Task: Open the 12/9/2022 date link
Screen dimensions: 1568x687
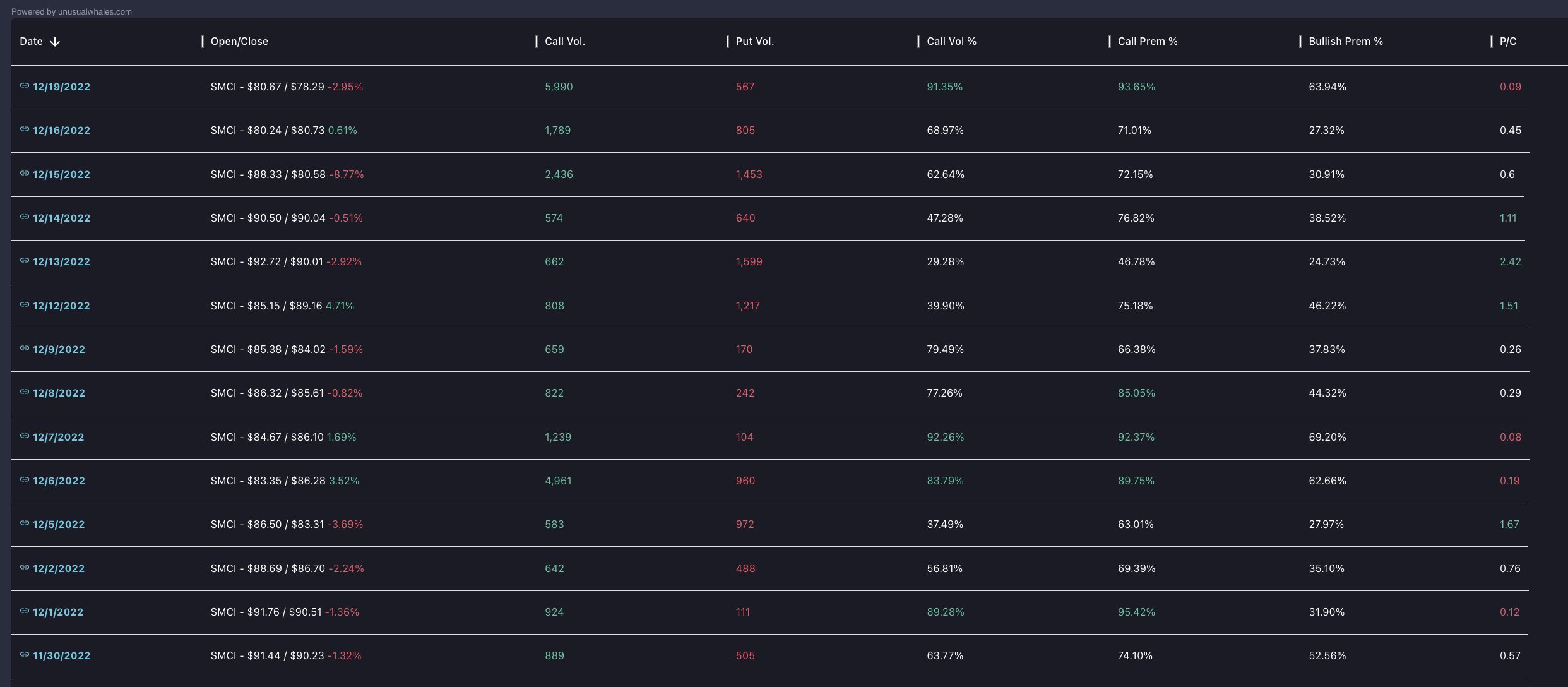Action: click(x=59, y=349)
